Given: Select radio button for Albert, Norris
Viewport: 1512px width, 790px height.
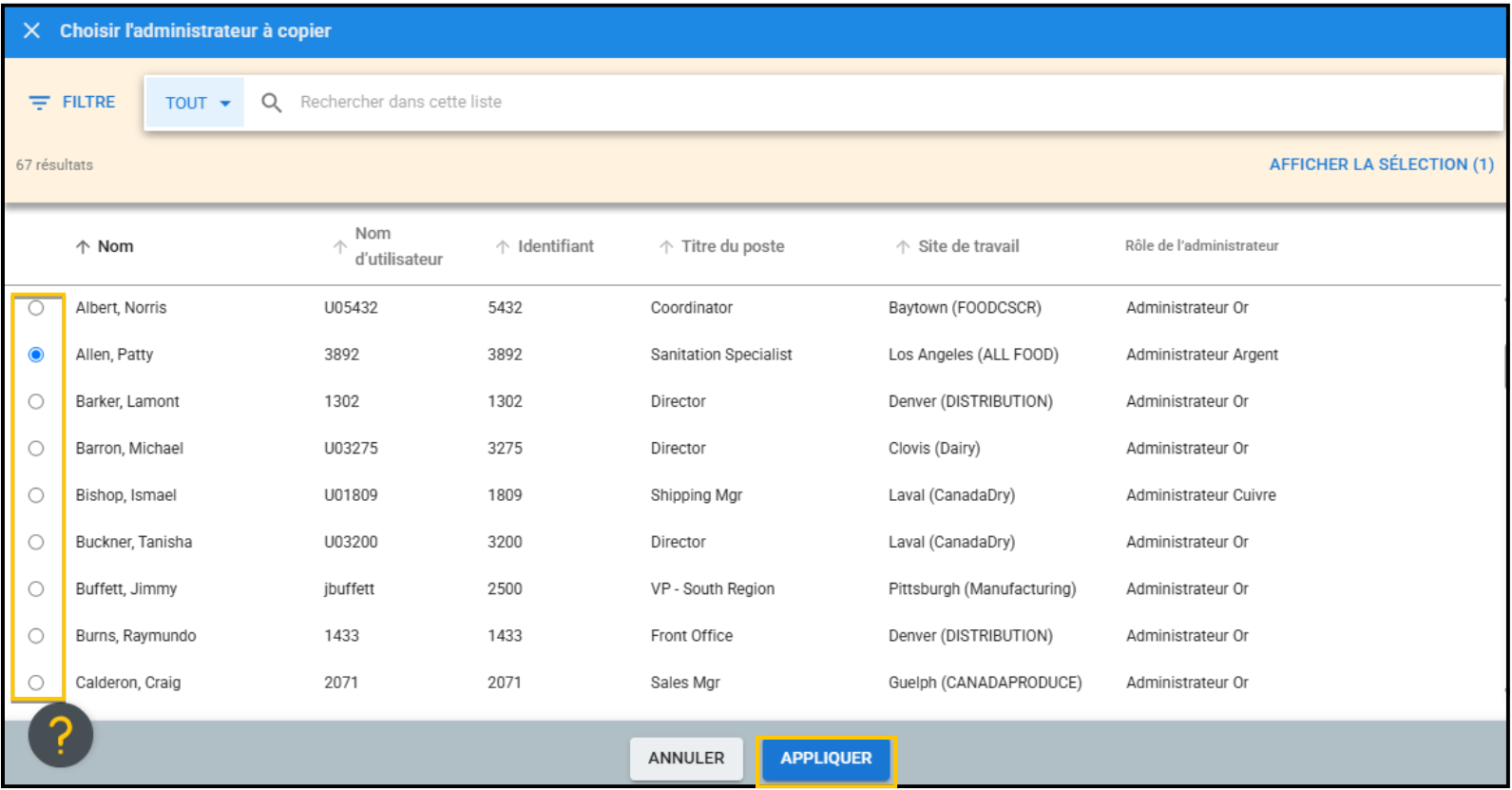Looking at the screenshot, I should pos(36,308).
